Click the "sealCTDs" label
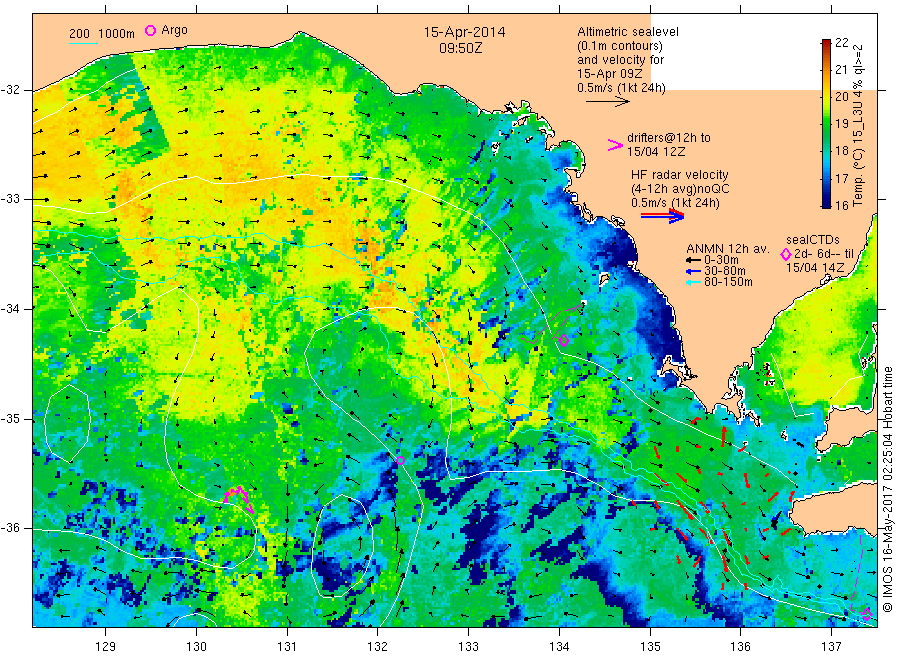The image size is (900, 660). (x=813, y=240)
